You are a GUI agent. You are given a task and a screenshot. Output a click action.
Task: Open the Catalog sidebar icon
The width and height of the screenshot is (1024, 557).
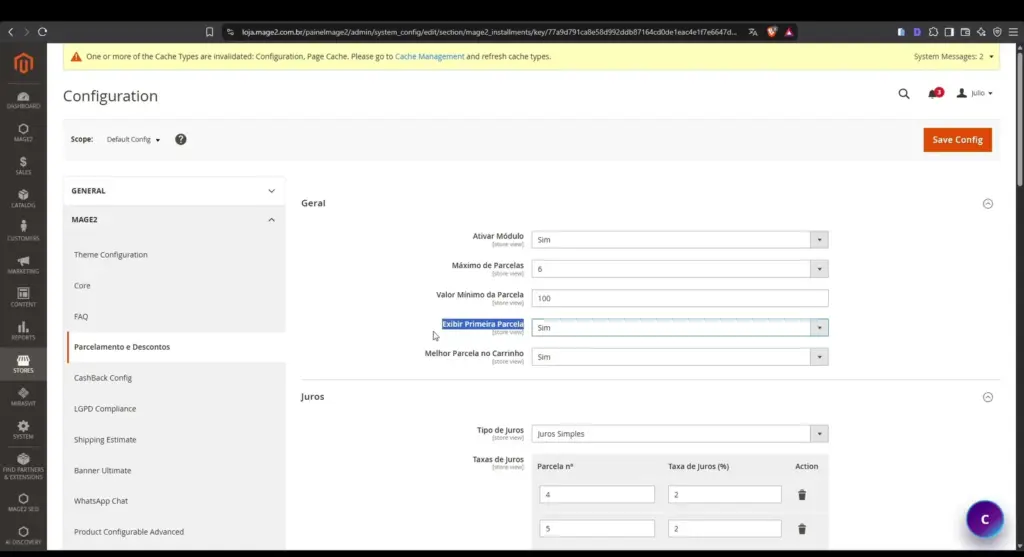24,199
